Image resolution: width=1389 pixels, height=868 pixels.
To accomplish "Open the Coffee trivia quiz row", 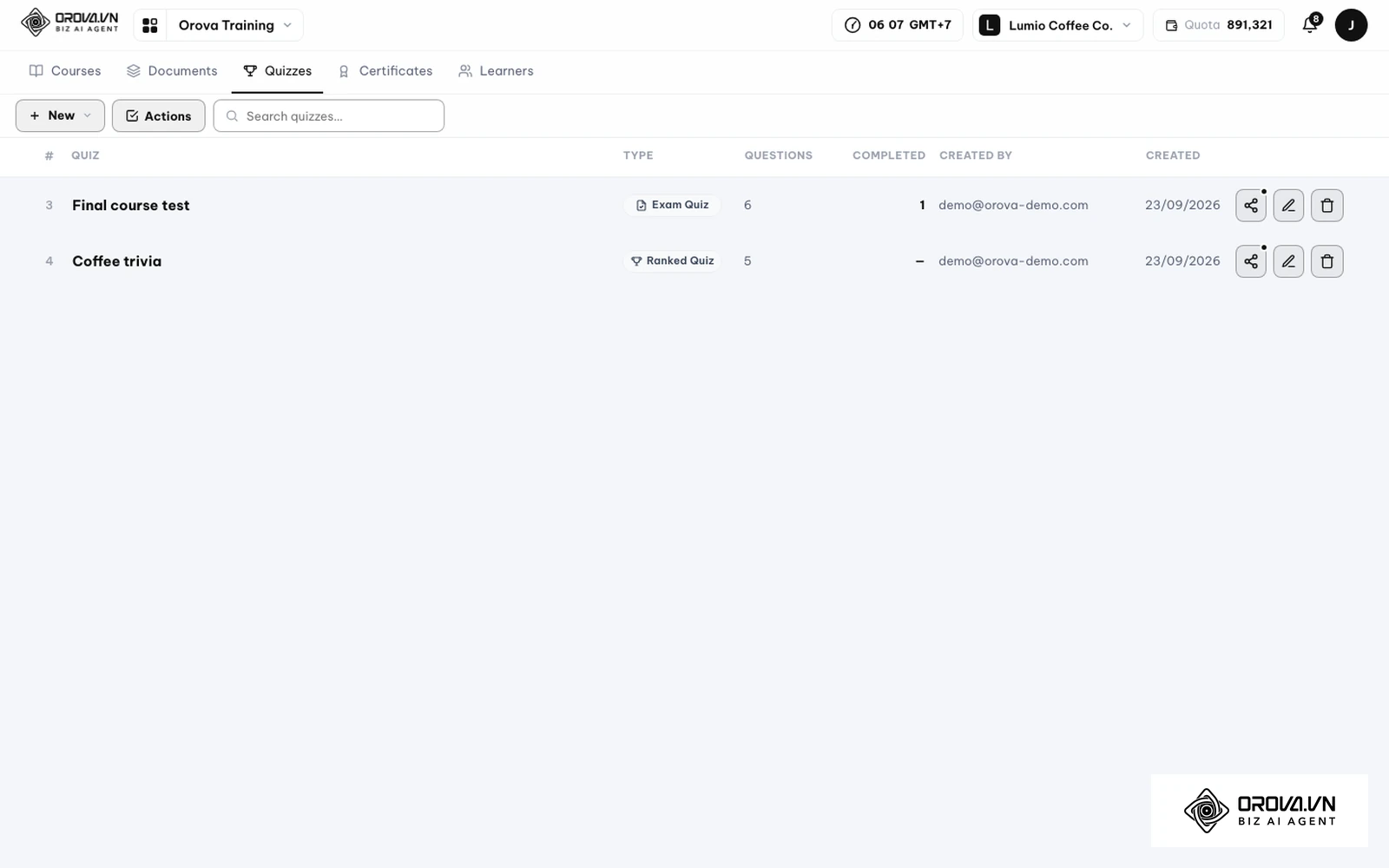I will click(x=694, y=261).
